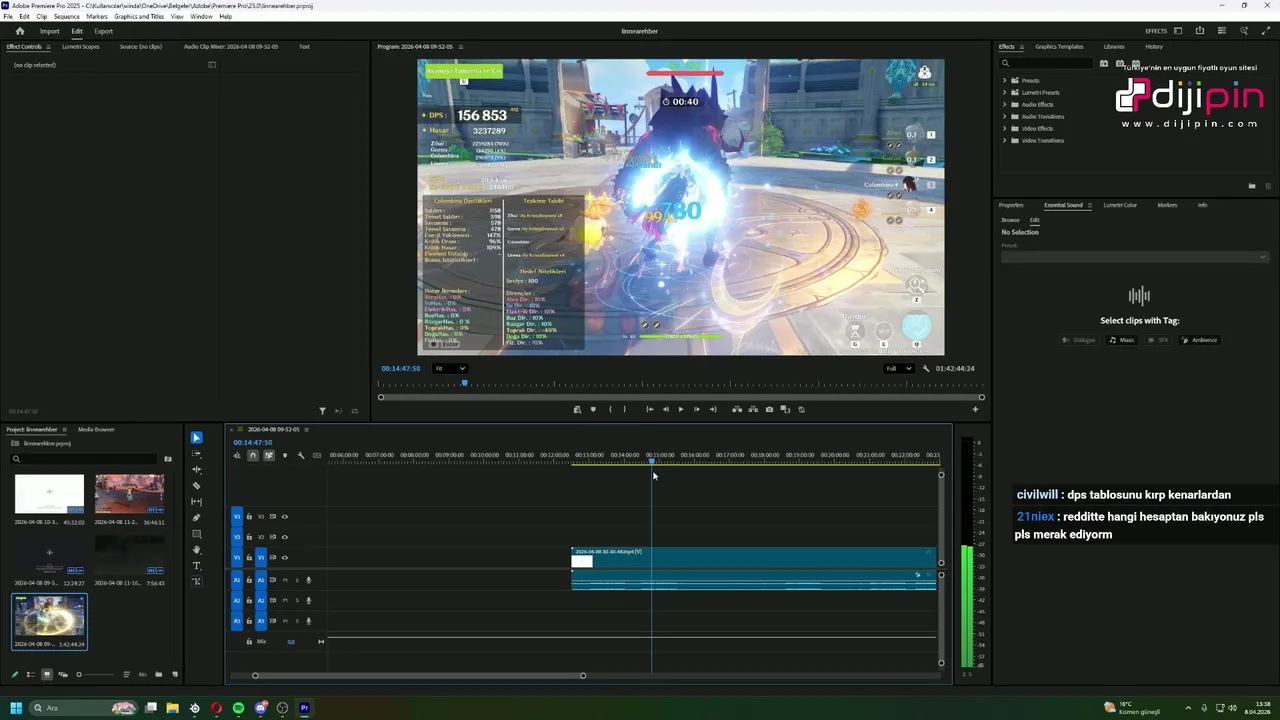The image size is (1280, 720).
Task: Add a marker in the timeline header
Action: pyautogui.click(x=285, y=456)
